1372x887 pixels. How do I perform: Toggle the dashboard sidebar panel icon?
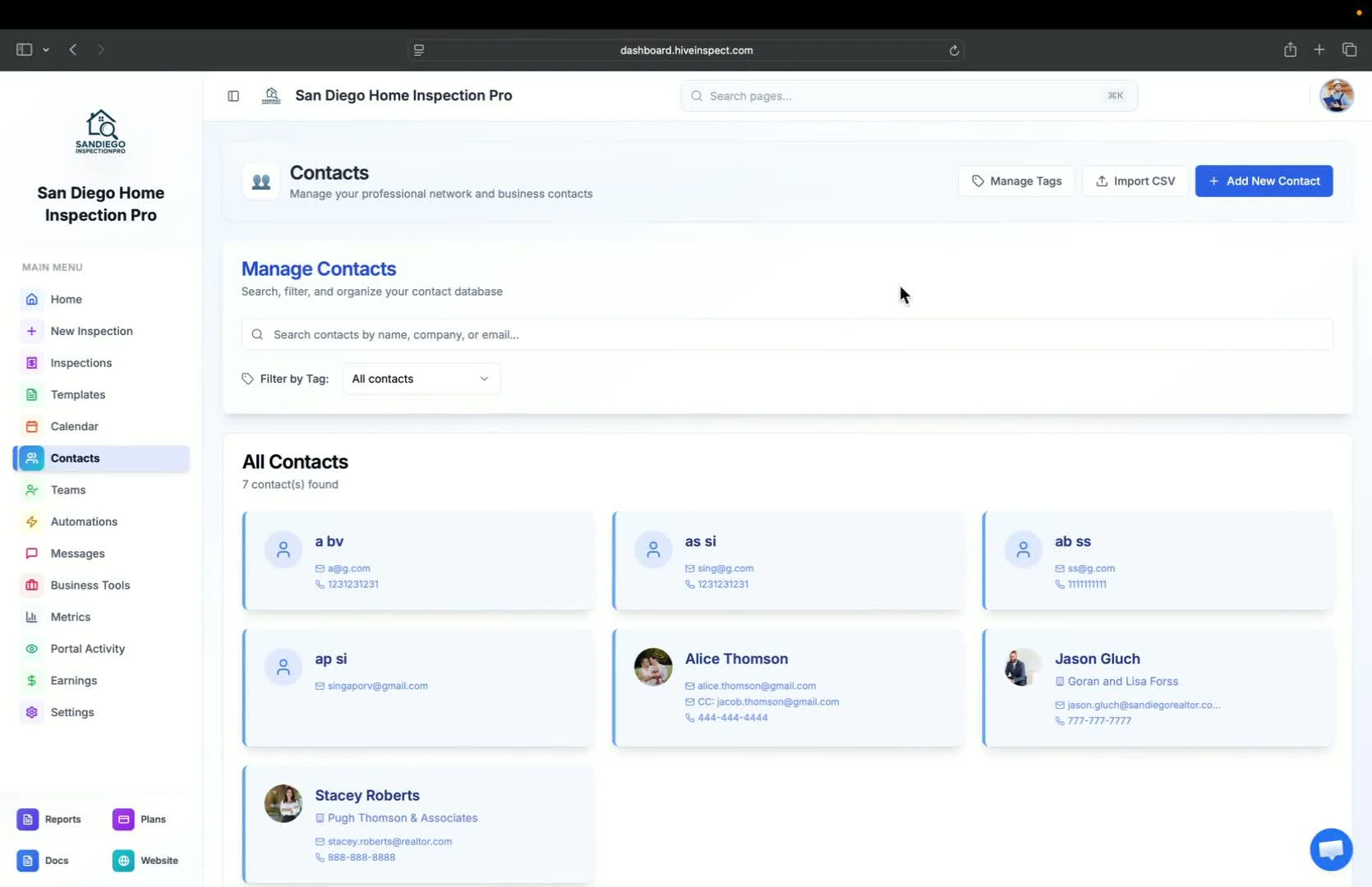coord(233,96)
